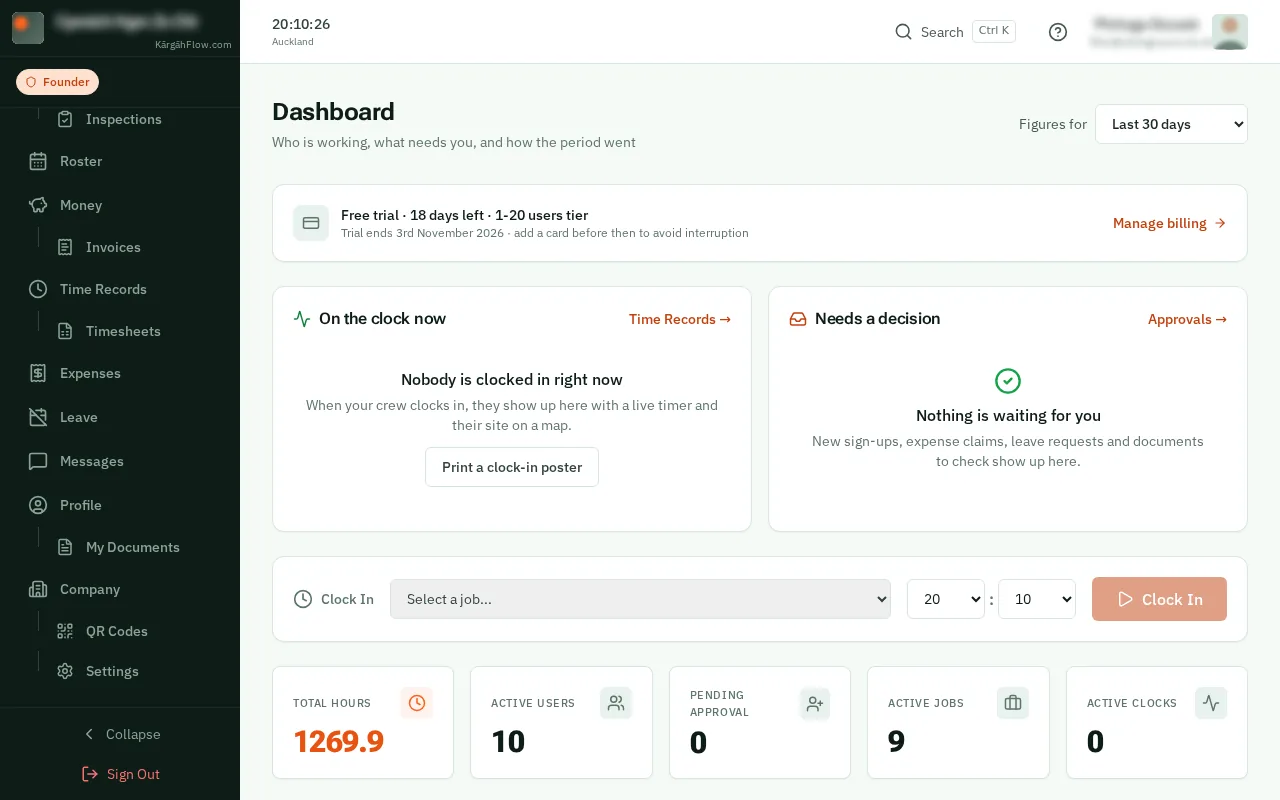Click the Money piggy bank icon
The width and height of the screenshot is (1280, 800).
click(38, 205)
